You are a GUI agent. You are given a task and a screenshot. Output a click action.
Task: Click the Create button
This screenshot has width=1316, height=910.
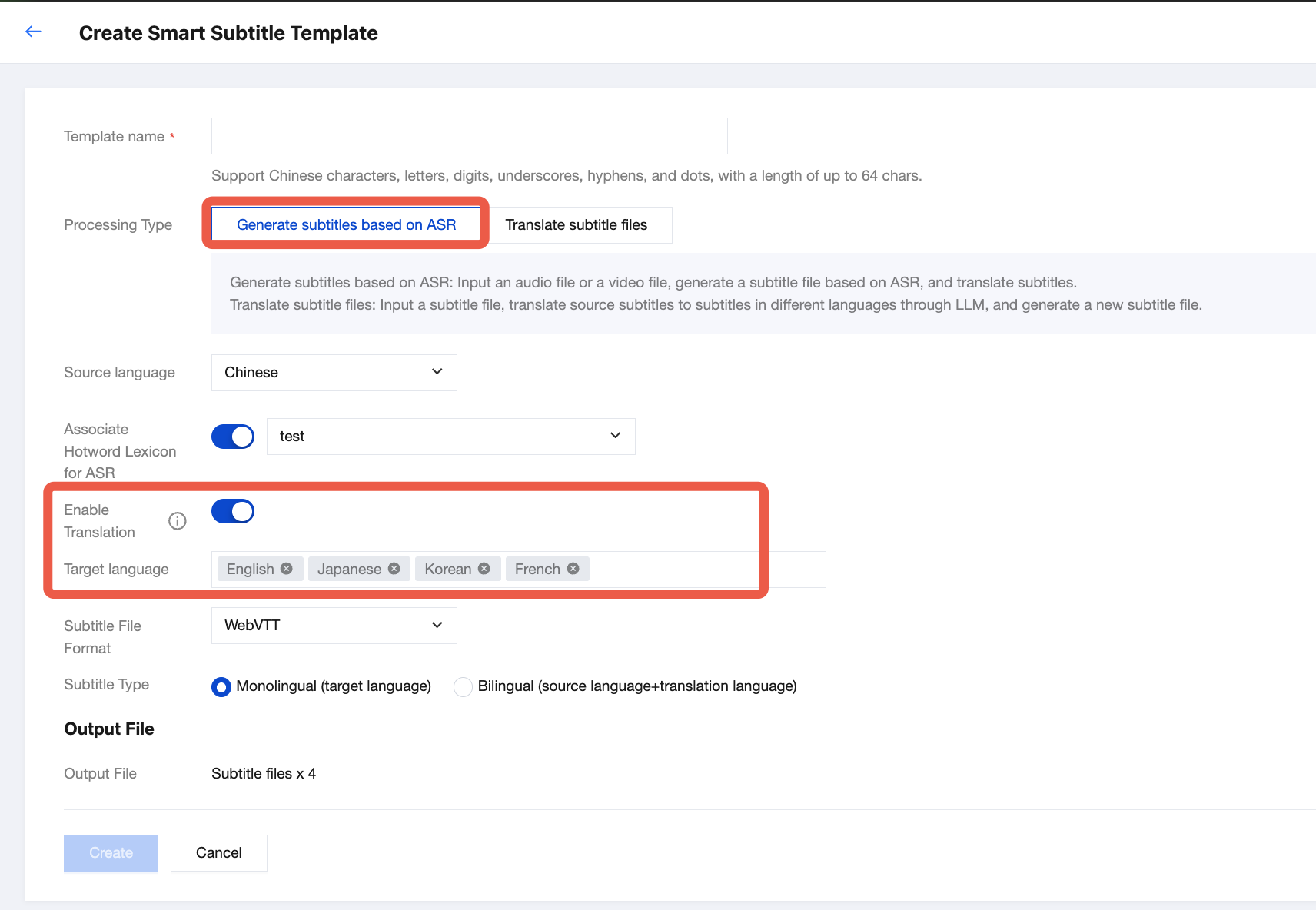point(111,853)
